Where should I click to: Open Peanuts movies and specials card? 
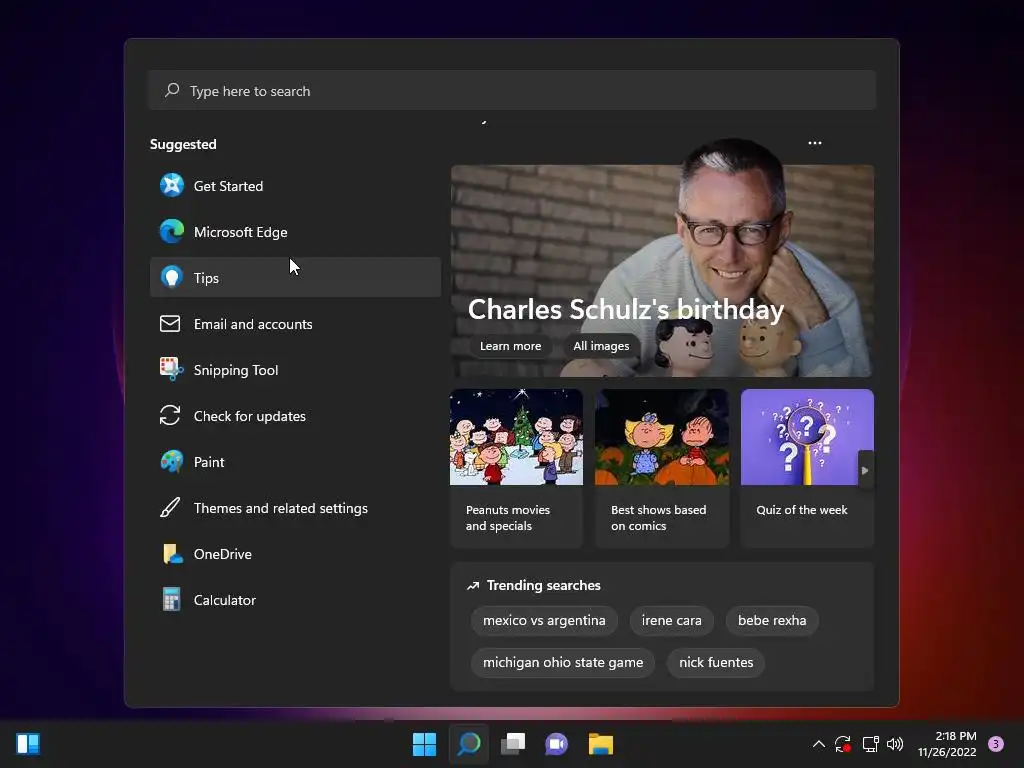coord(516,468)
